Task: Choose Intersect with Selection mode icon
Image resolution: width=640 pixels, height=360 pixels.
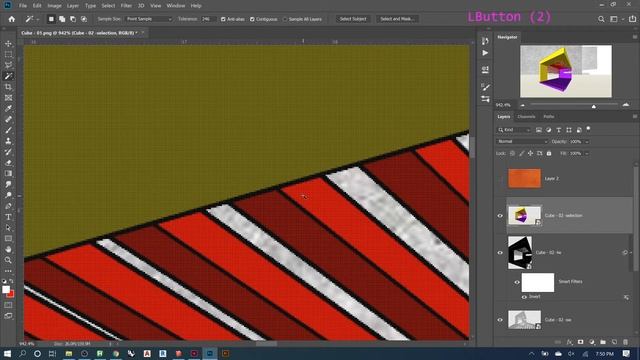Action: tap(84, 19)
